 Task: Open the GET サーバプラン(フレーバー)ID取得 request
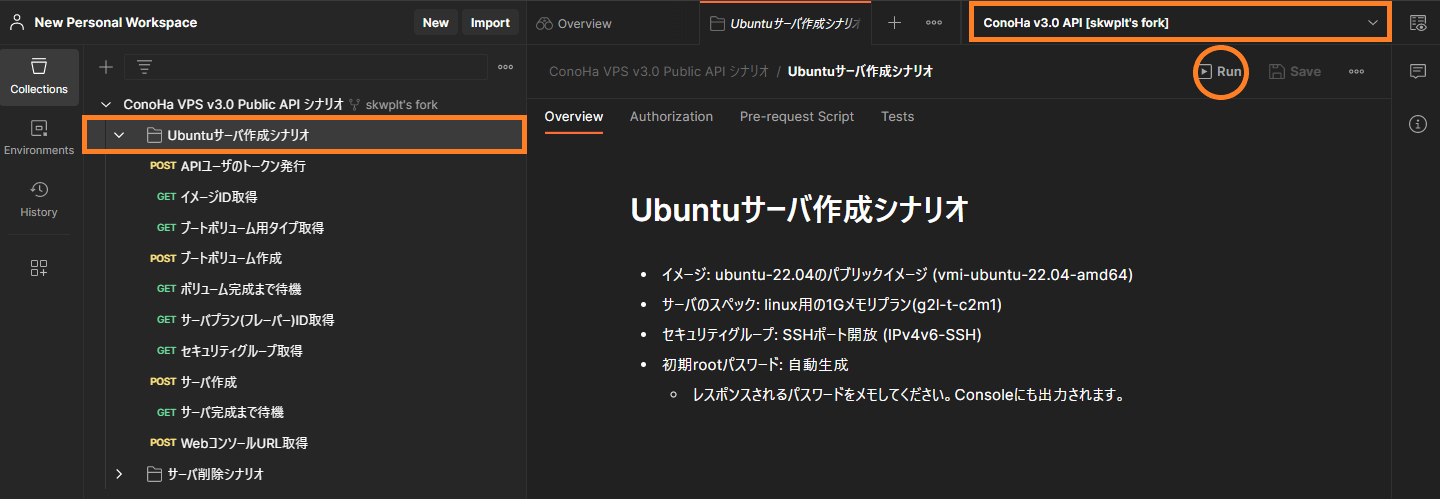click(304, 320)
